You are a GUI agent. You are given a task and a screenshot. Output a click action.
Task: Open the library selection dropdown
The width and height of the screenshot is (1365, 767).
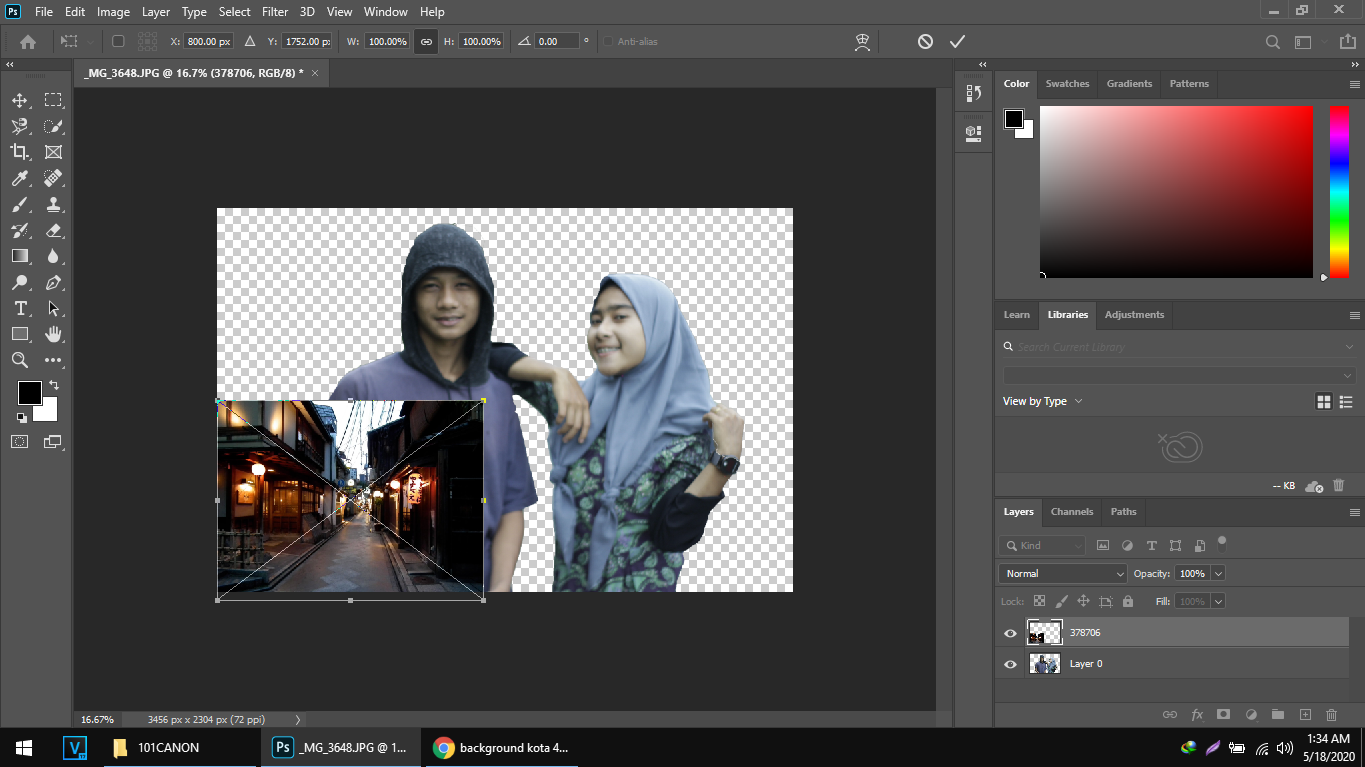point(1180,375)
